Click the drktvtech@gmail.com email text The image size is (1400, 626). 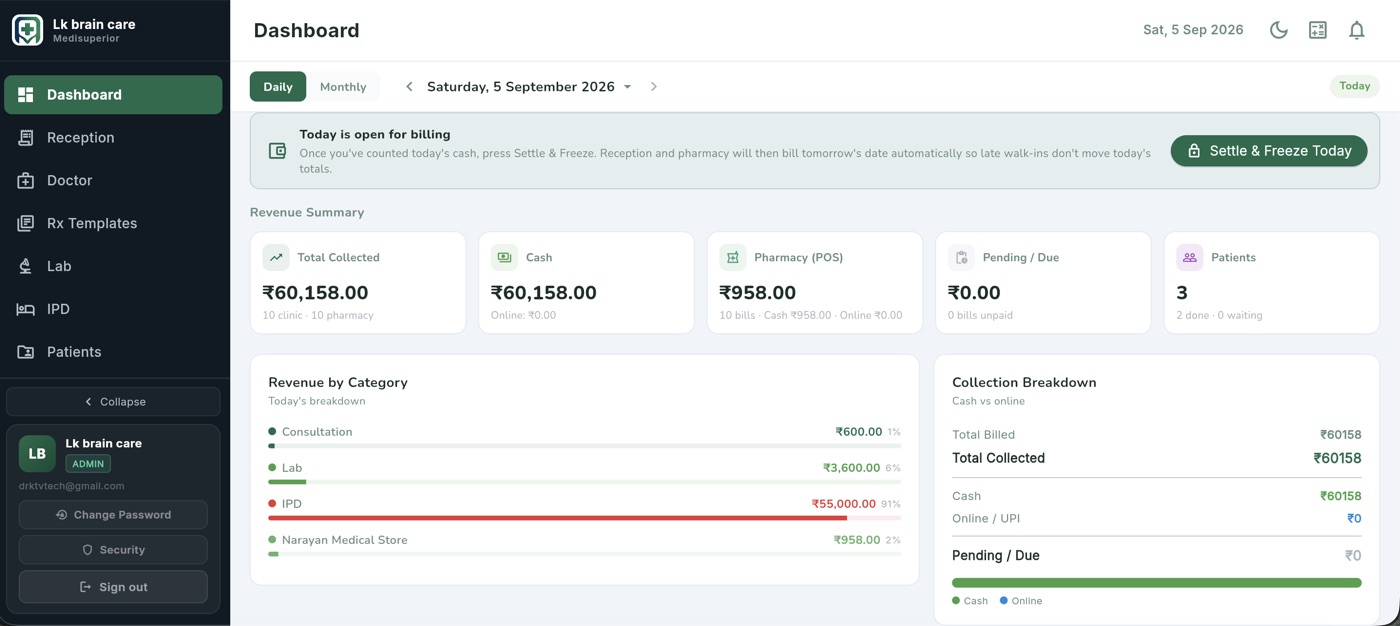pos(72,486)
